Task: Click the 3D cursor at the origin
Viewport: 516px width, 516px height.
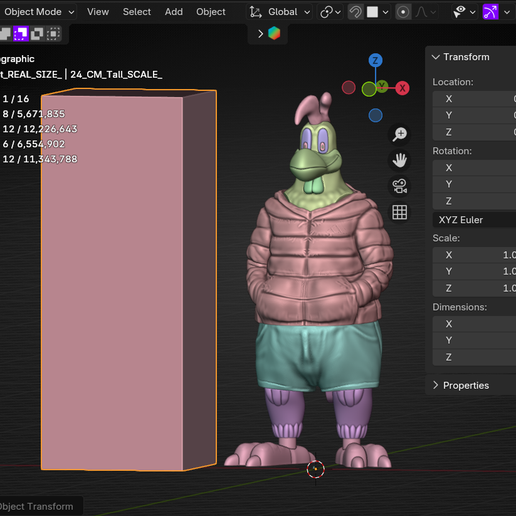Action: pos(315,469)
